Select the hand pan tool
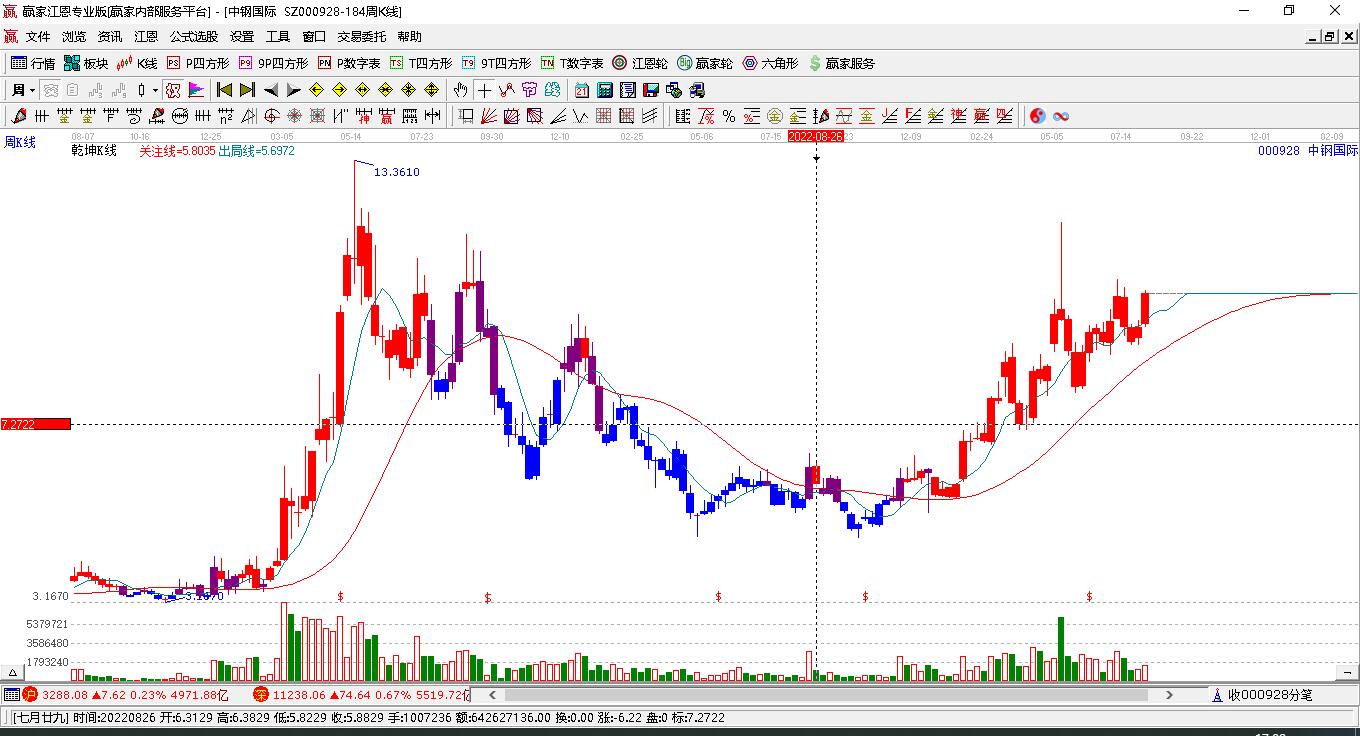Screen dimensions: 1360x736 461,90
